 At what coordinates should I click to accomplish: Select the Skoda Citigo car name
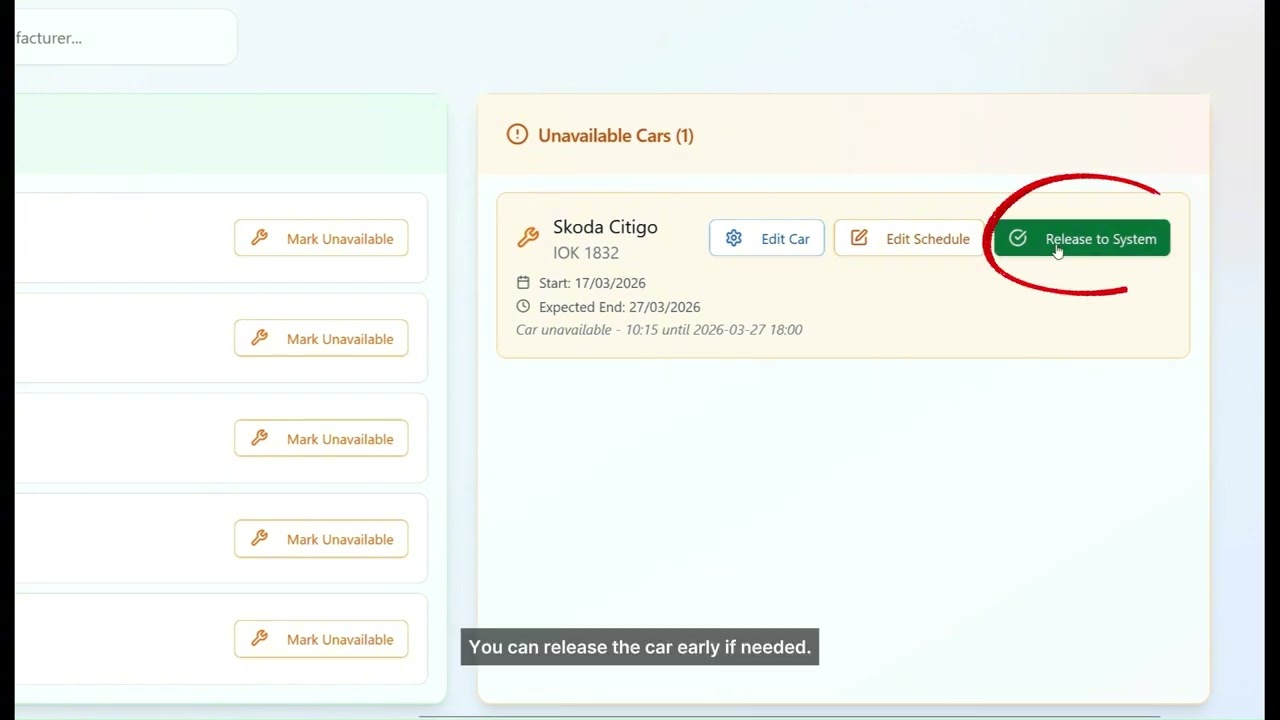click(605, 227)
